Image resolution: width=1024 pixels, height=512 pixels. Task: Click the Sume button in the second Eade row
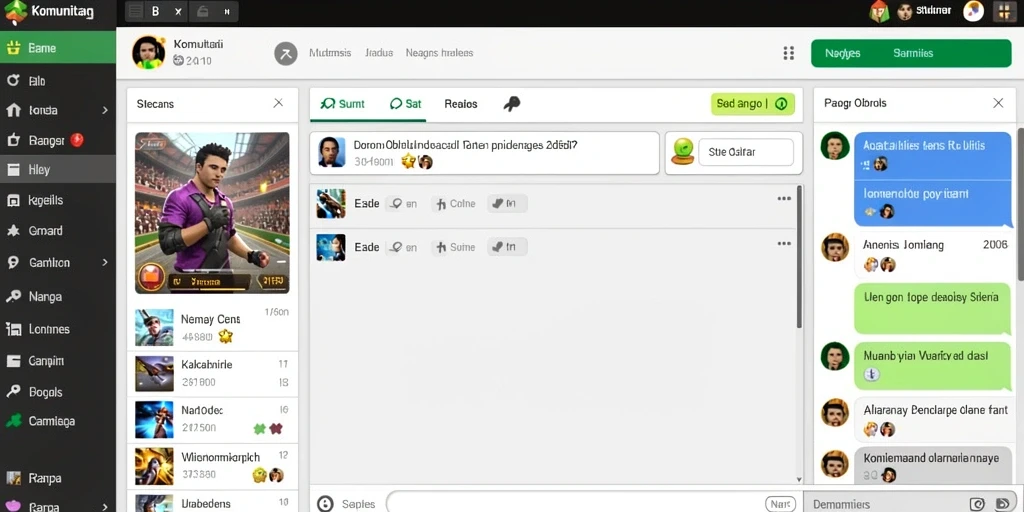click(x=455, y=247)
